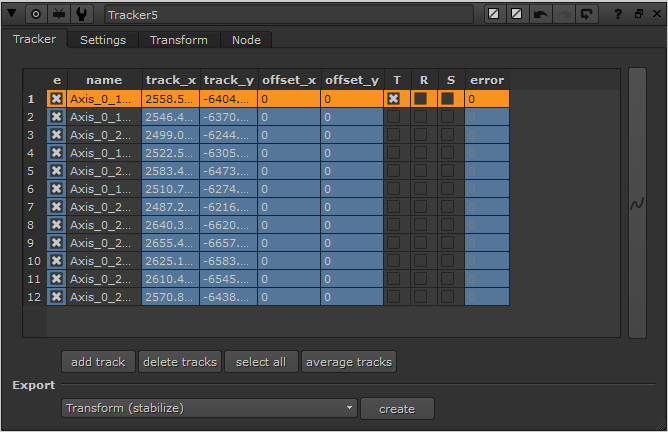
Task: Open the Transform (stabilize) export dropdown
Action: (x=209, y=408)
